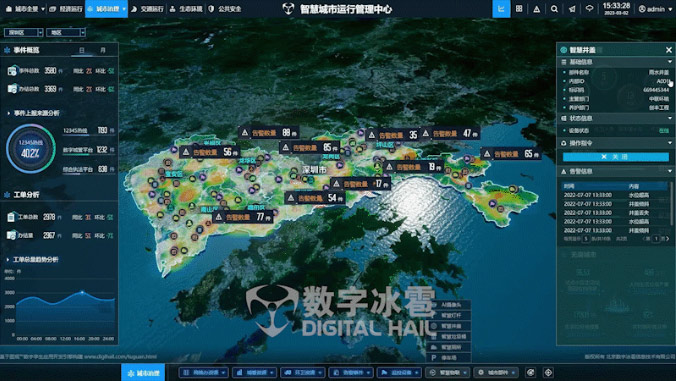The width and height of the screenshot is (676, 381).
Task: Click the highlighted chart icon in top bar
Action: [501, 9]
